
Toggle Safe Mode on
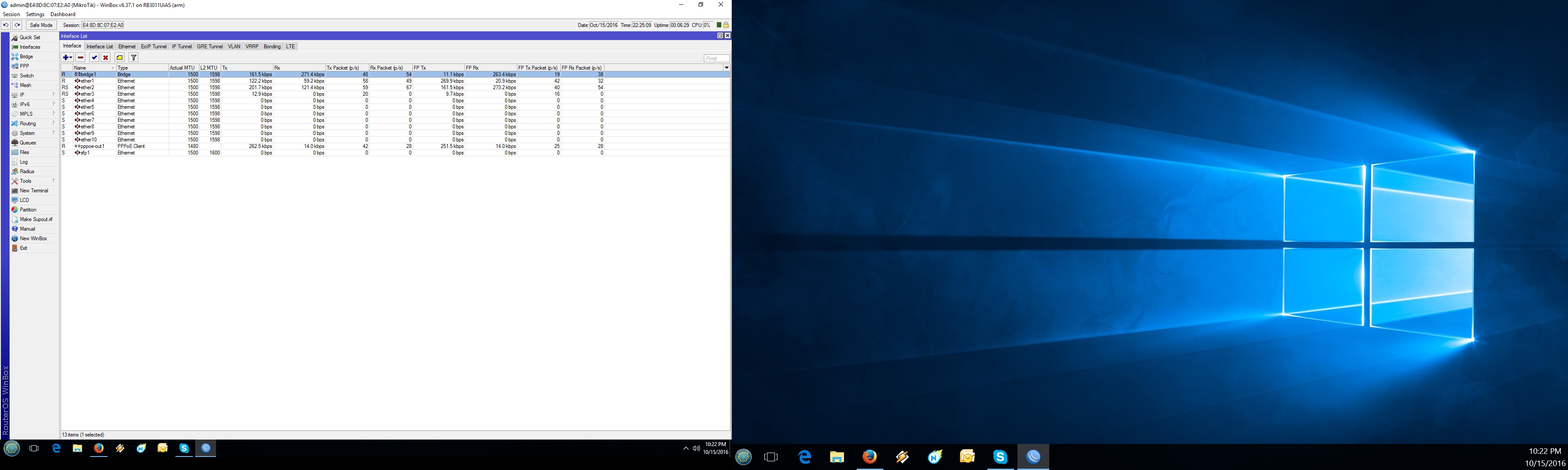click(x=41, y=25)
